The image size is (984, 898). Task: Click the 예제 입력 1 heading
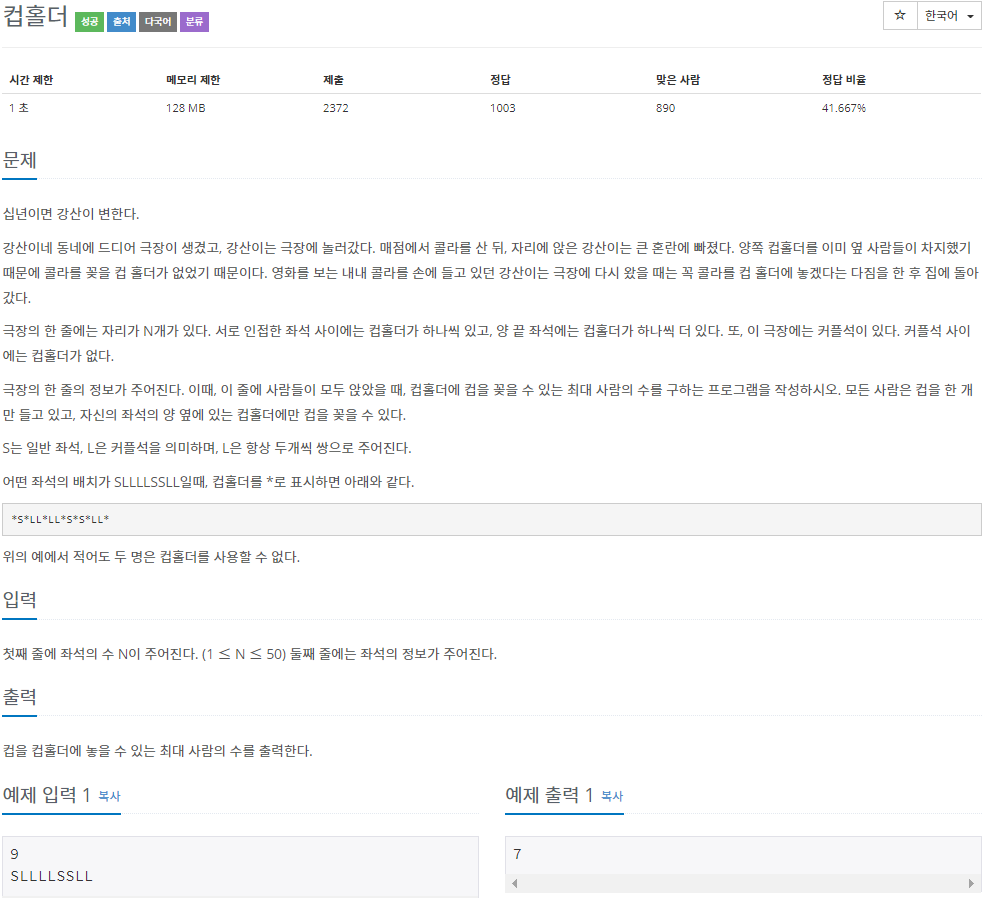pos(46,795)
